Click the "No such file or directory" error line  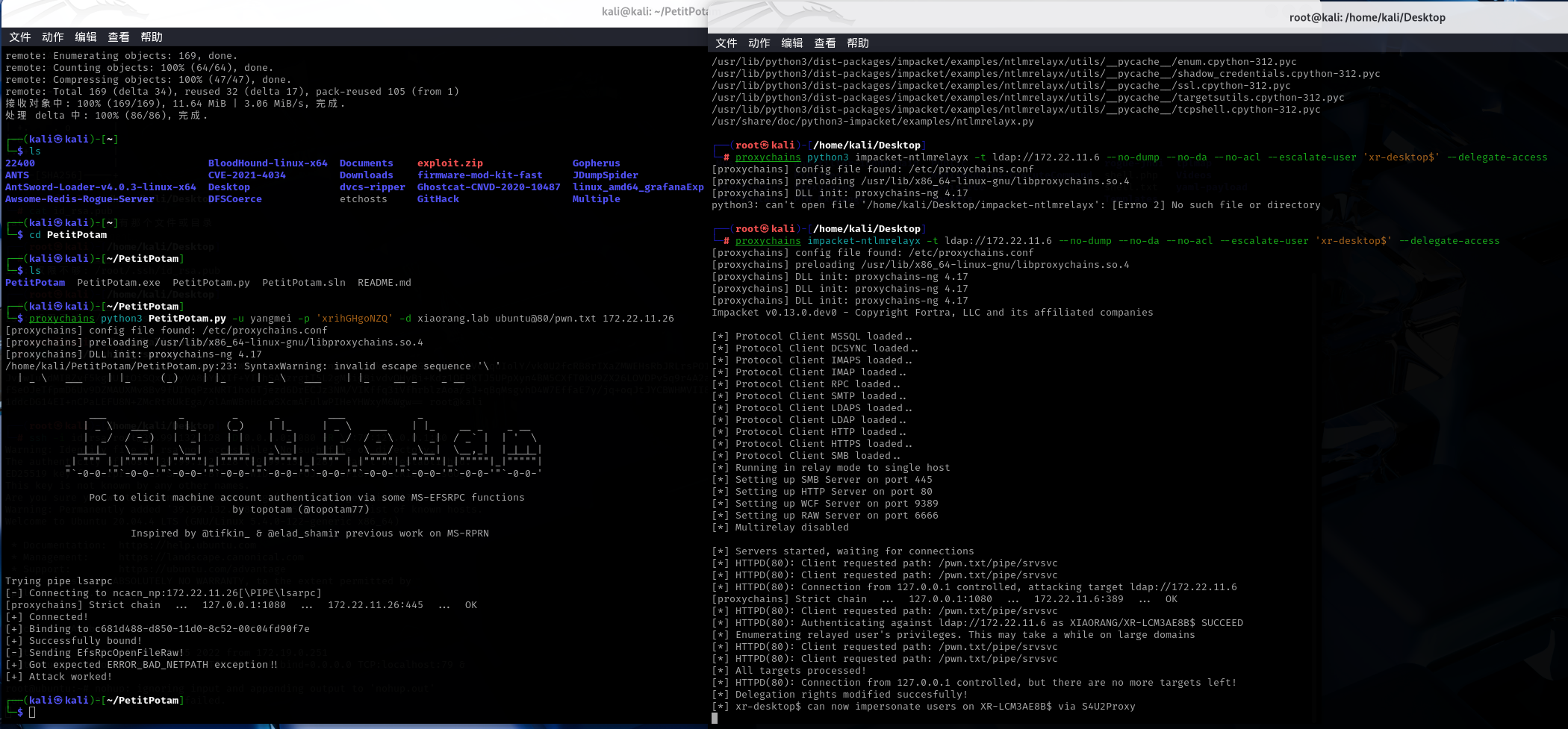(x=1016, y=205)
